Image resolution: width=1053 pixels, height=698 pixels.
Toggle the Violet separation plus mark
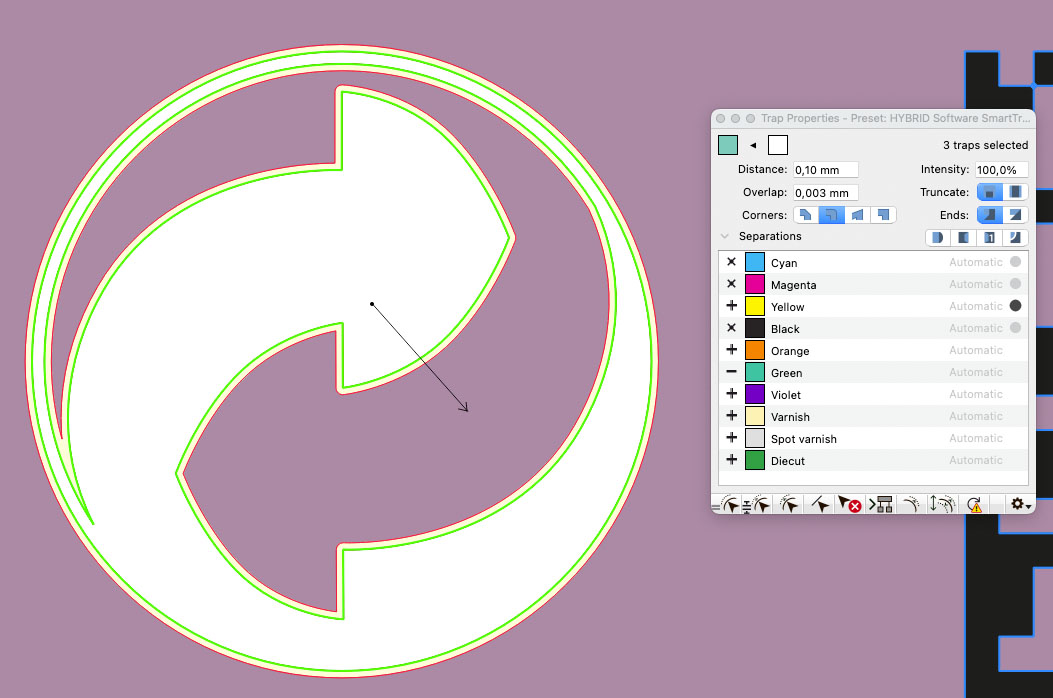(731, 394)
